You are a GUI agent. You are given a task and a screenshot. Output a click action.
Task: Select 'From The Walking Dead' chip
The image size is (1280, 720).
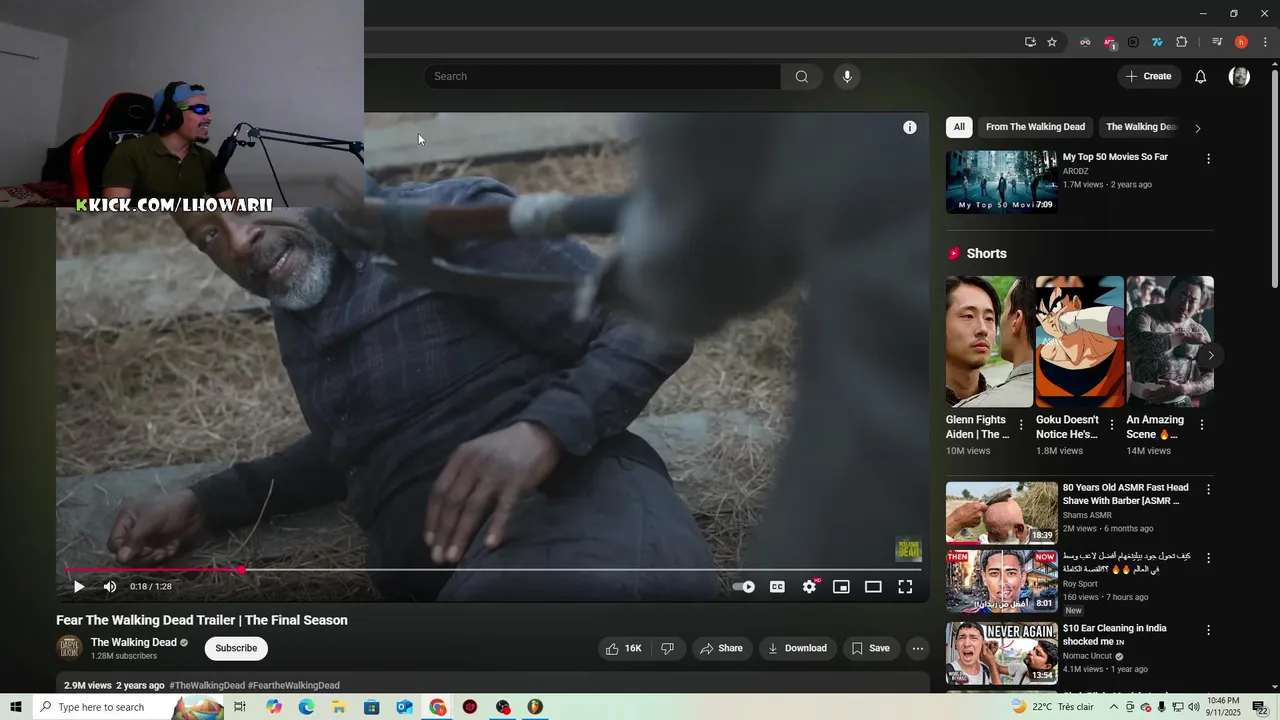1035,127
